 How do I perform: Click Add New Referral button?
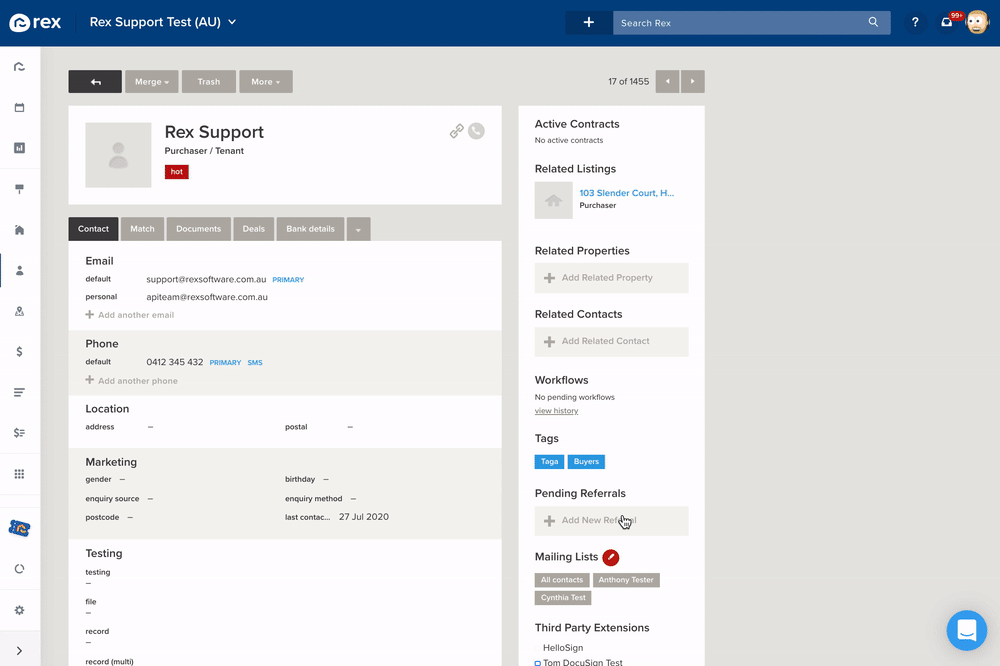[612, 521]
